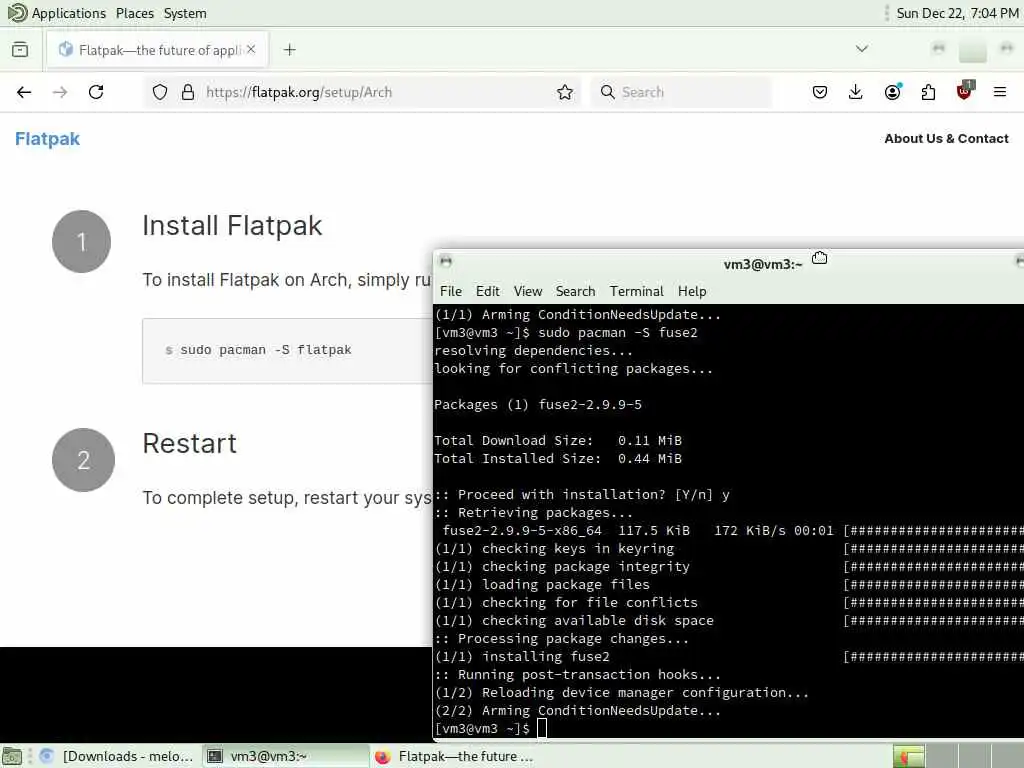Switch to vm3@vm3:~ taskbar entry

[285, 756]
